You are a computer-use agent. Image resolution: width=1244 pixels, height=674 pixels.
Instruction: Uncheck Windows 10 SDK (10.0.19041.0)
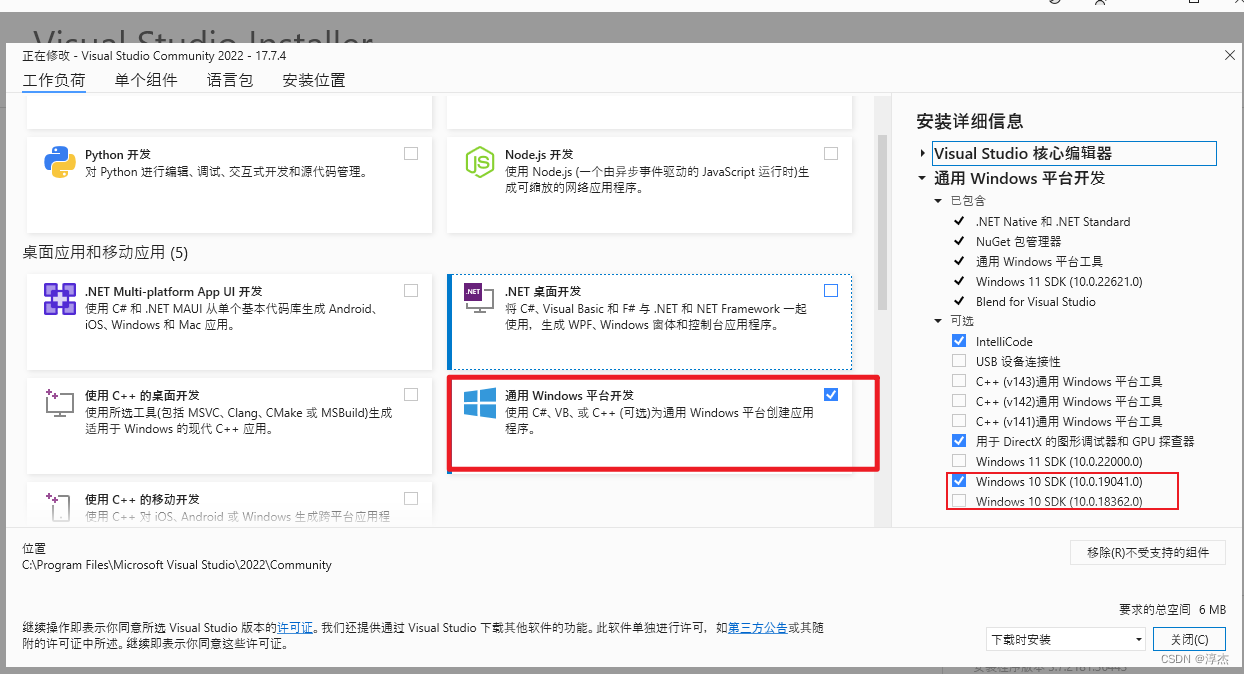coord(959,481)
